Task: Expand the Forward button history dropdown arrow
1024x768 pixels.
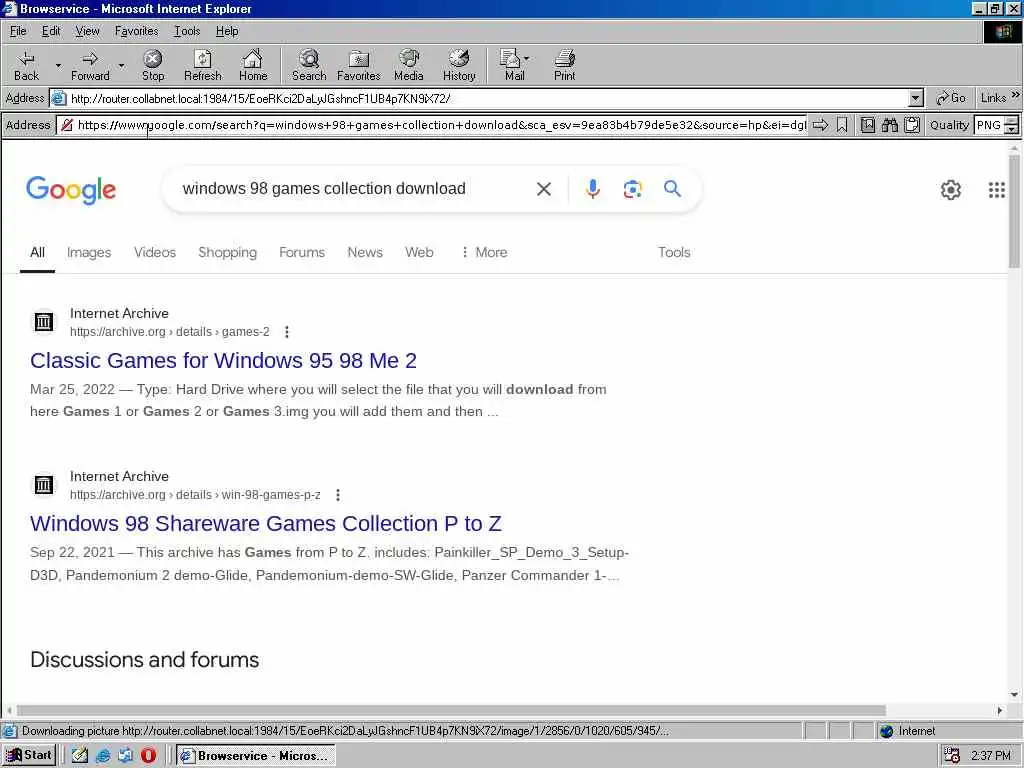Action: point(121,66)
